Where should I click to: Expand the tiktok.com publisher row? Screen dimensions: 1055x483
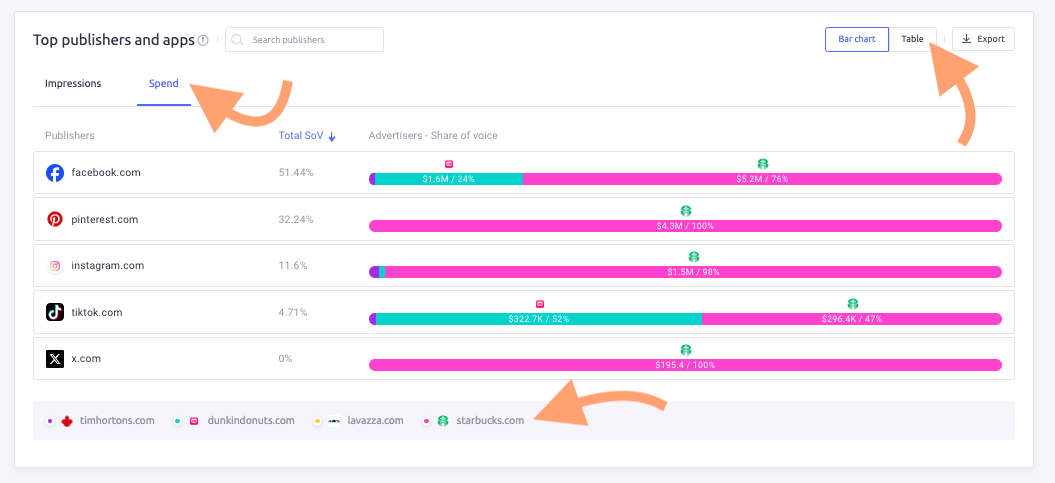[x=97, y=312]
